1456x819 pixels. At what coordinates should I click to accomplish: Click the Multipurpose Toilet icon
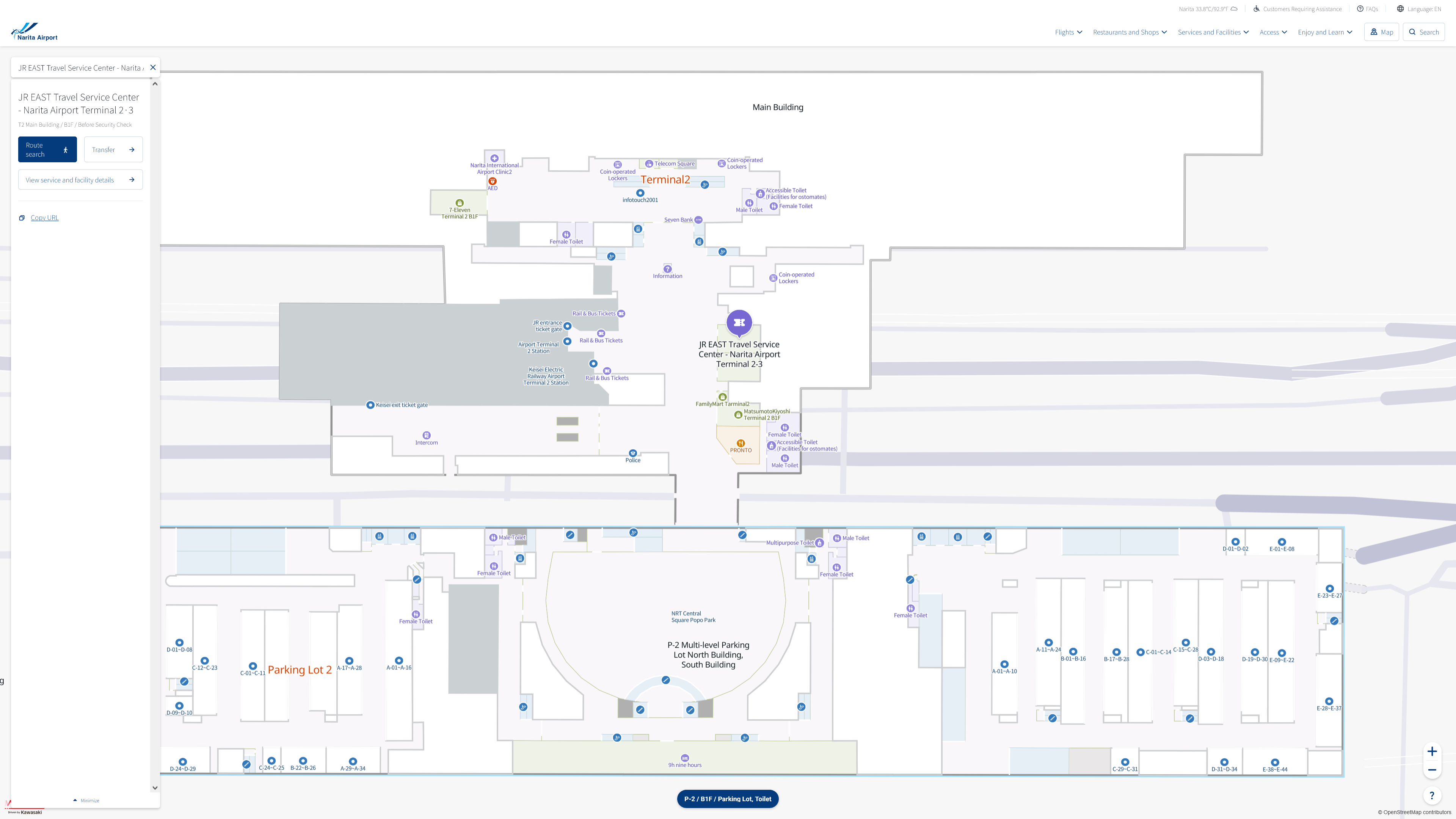(819, 543)
